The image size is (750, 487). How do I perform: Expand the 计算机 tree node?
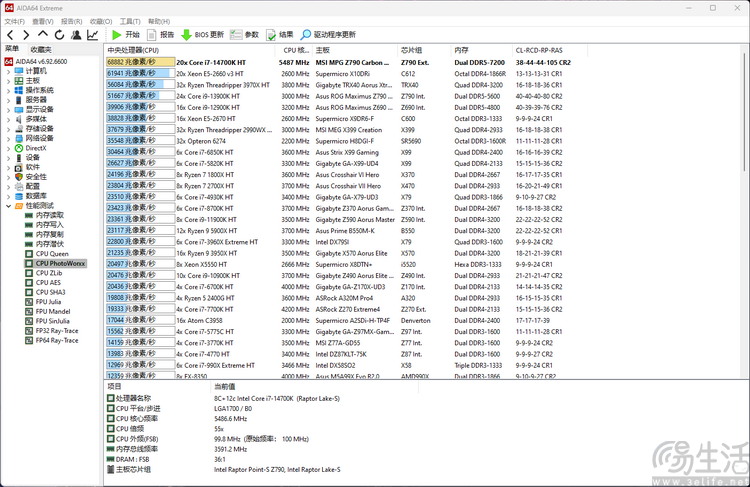[8, 71]
